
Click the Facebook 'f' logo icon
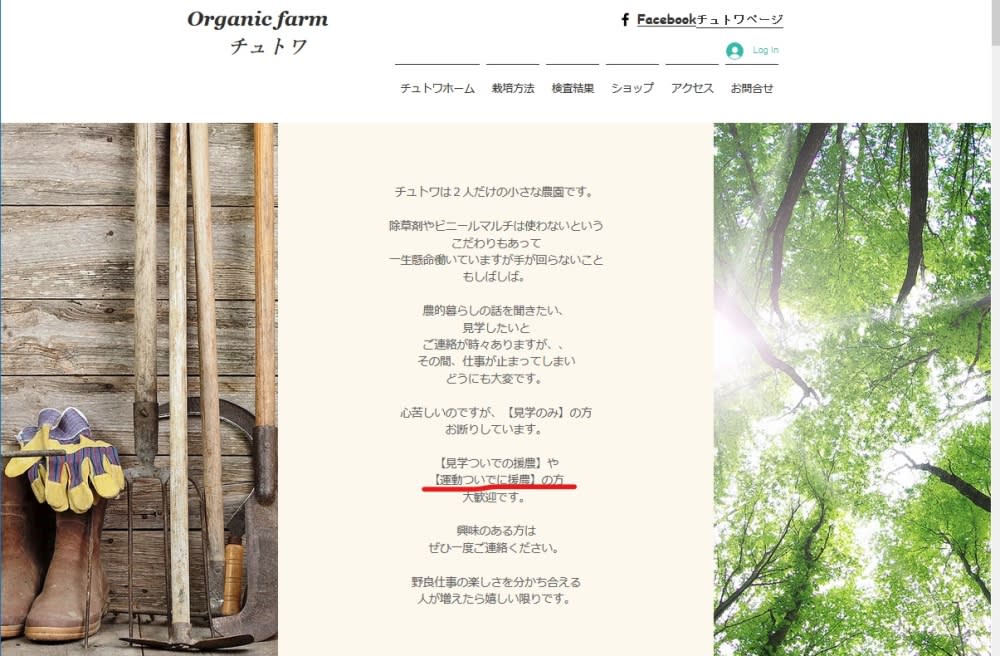pyautogui.click(x=625, y=20)
